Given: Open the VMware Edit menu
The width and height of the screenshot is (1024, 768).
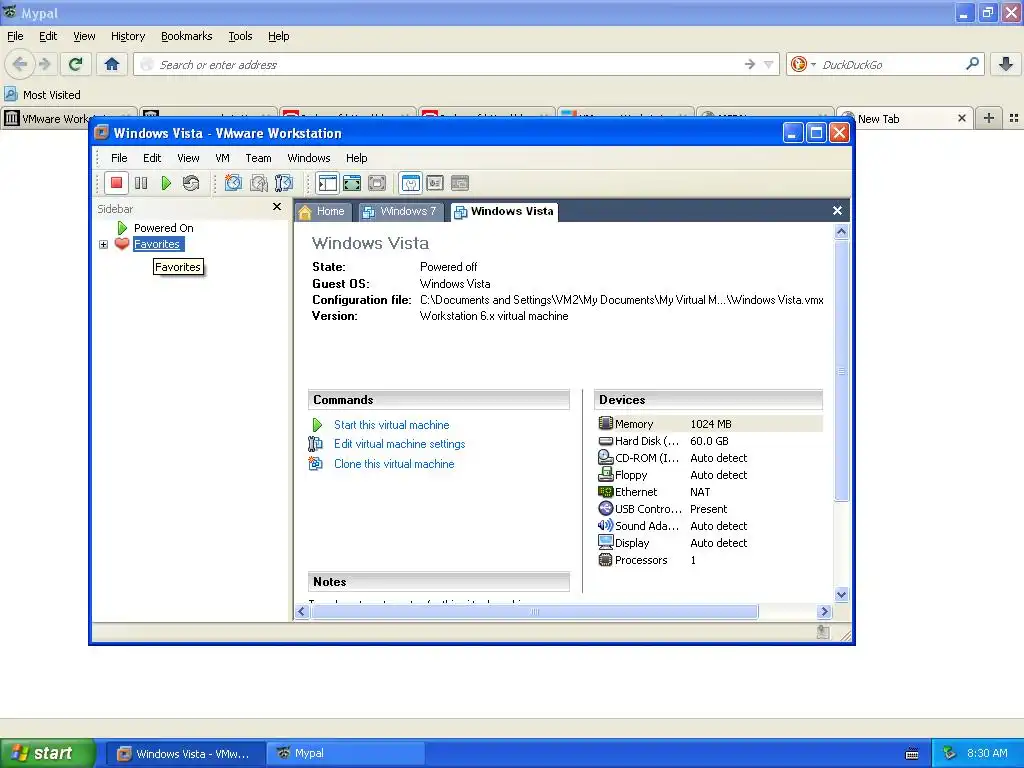Looking at the screenshot, I should point(152,158).
